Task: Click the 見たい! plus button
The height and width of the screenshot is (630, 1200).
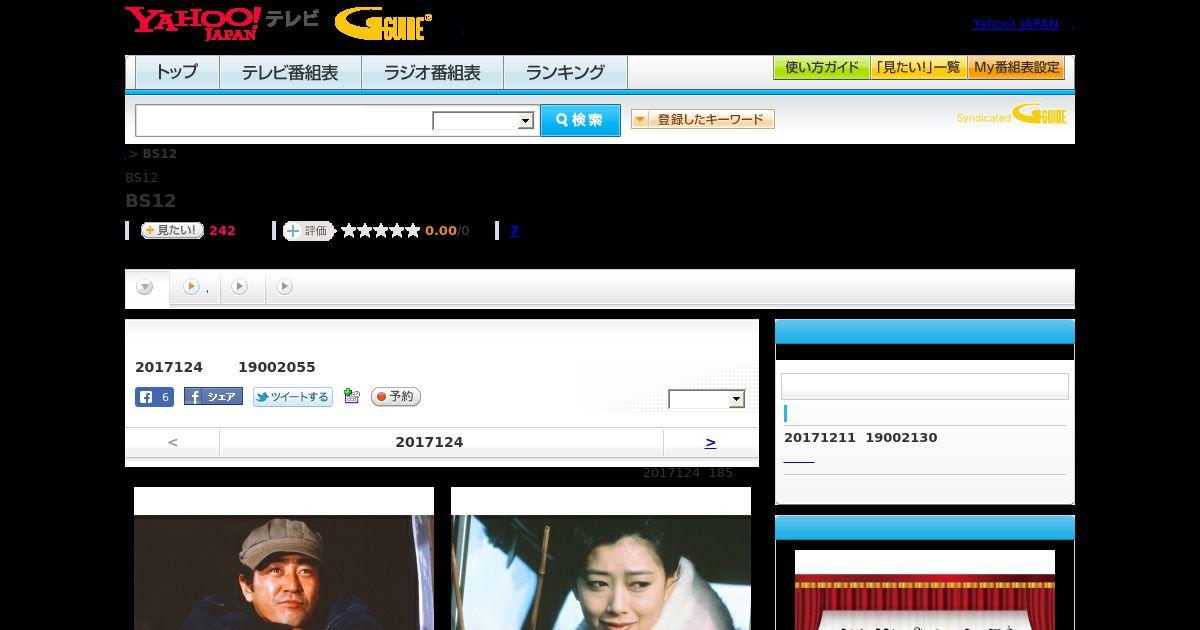Action: point(172,230)
